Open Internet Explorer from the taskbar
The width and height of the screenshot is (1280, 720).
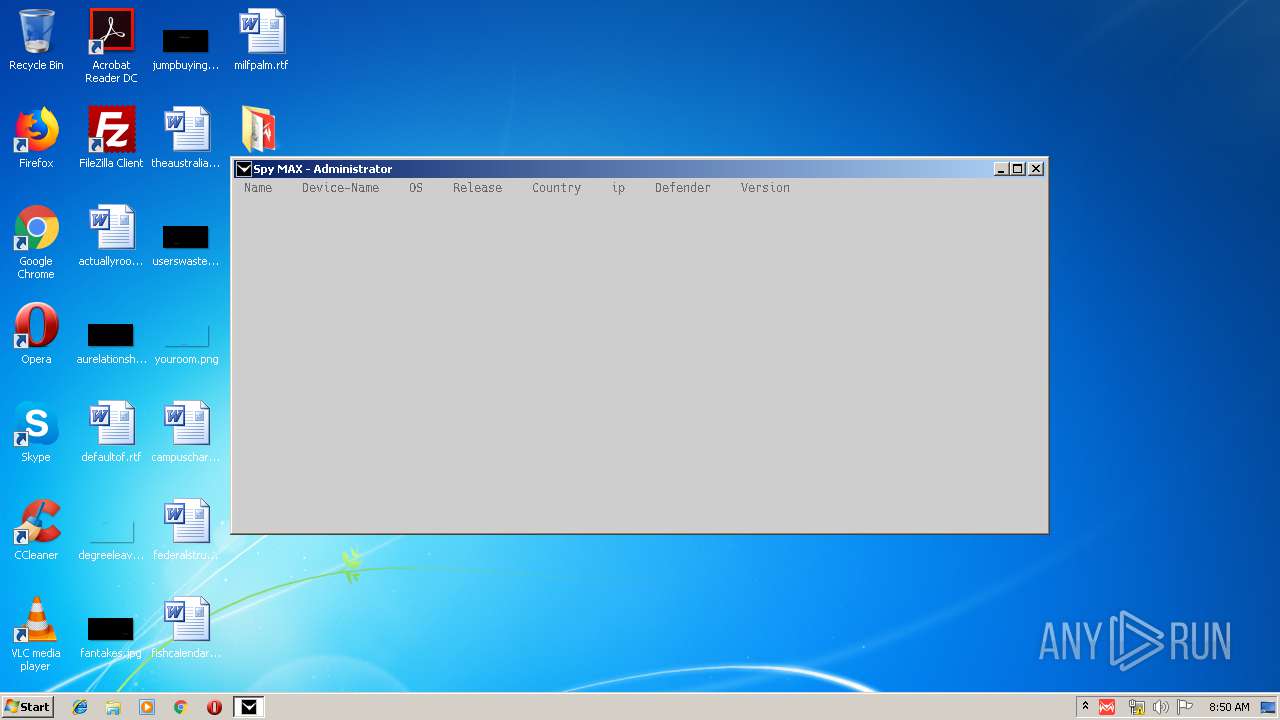tap(80, 707)
